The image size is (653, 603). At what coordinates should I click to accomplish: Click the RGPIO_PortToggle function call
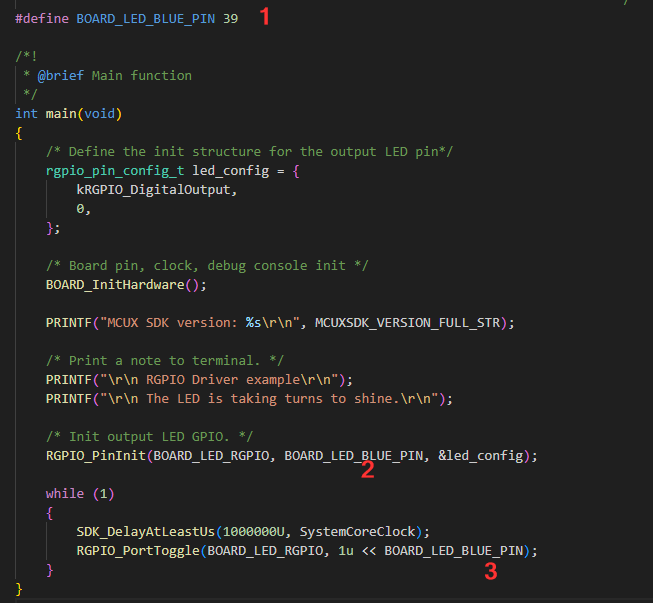tap(141, 551)
